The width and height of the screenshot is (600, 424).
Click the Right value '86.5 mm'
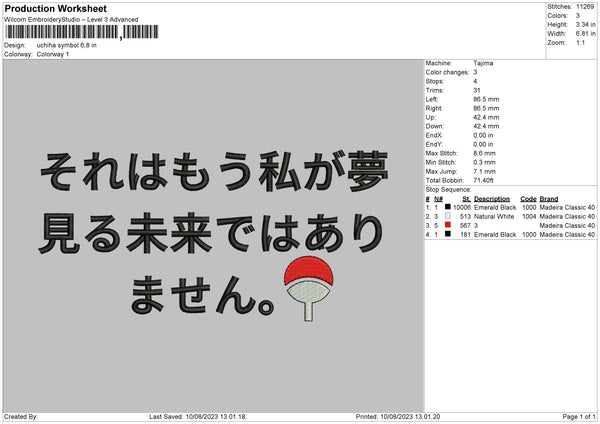[x=486, y=108]
